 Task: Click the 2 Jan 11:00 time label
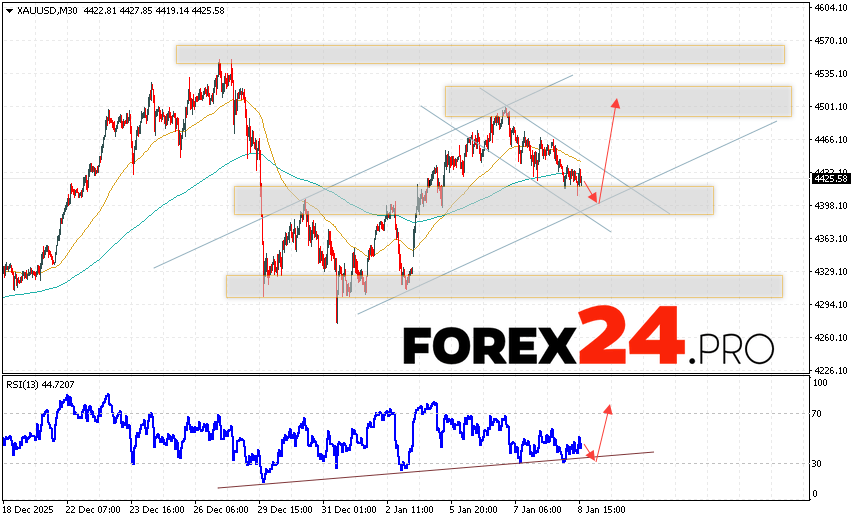(410, 510)
